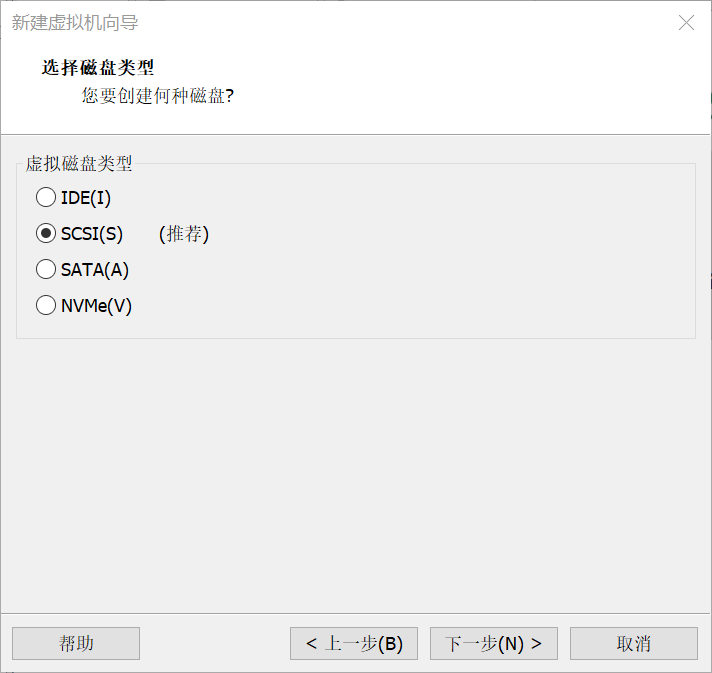Choose the SCSI(S) disk type option
The image size is (712, 673).
point(46,234)
